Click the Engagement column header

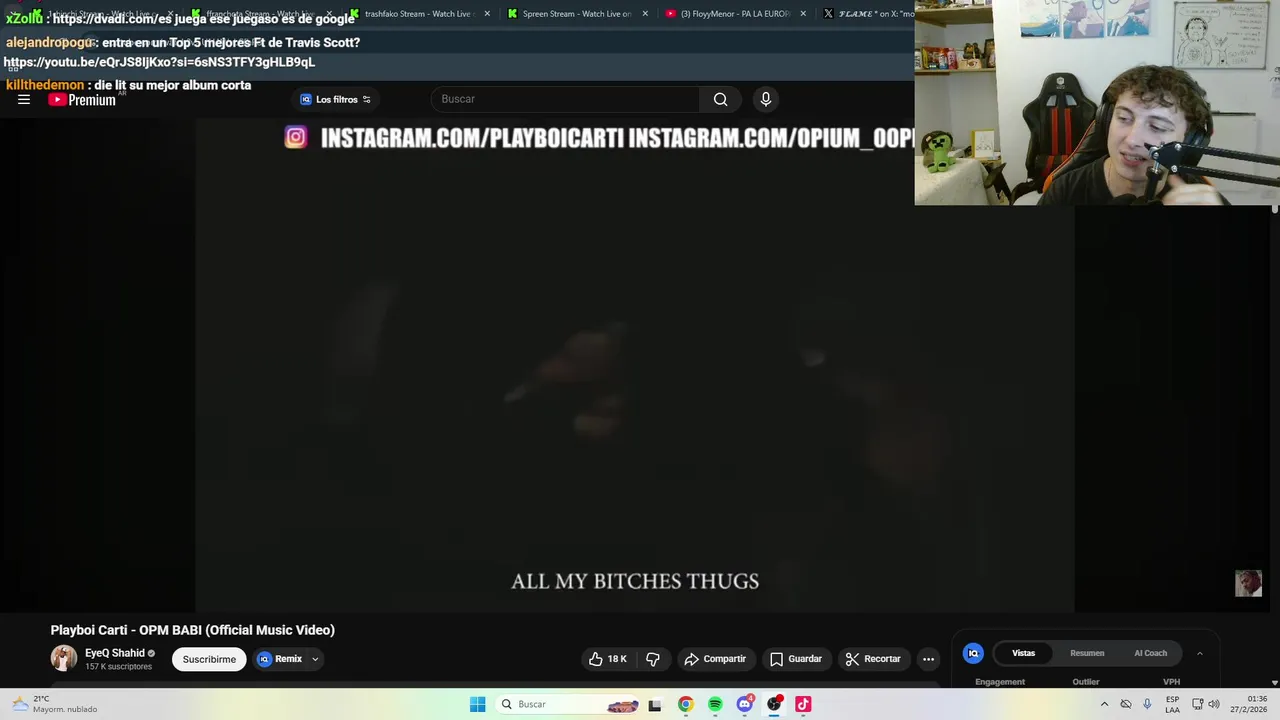click(1000, 682)
